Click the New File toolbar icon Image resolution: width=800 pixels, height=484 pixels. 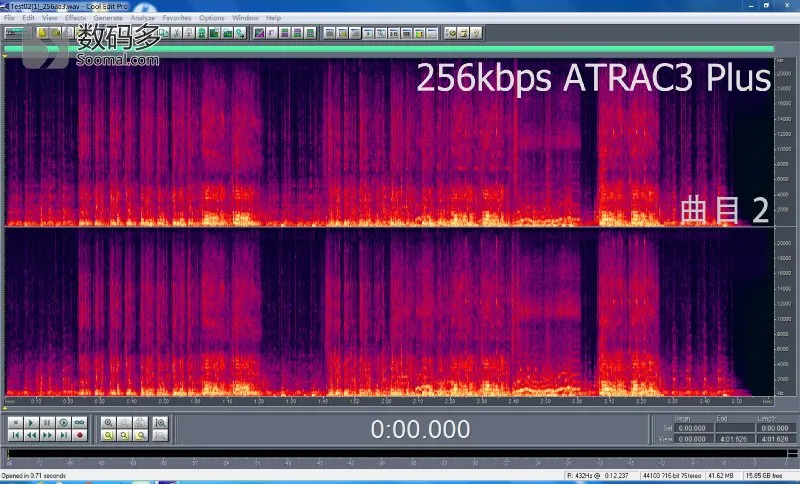click(42, 33)
